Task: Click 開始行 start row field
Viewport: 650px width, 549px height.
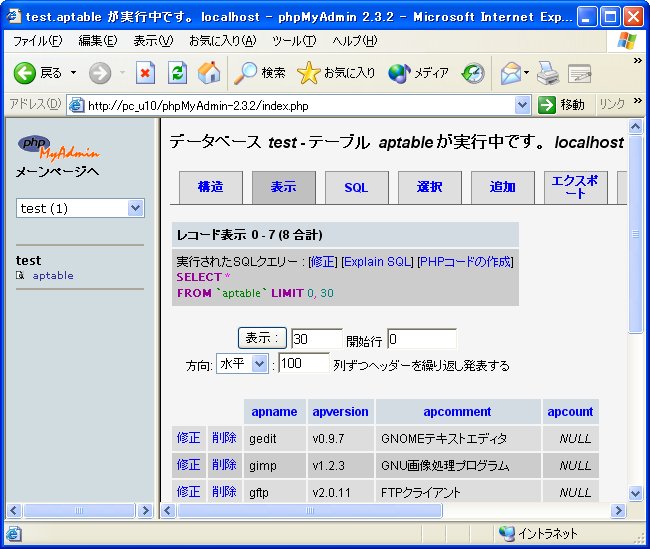Action: coord(422,339)
